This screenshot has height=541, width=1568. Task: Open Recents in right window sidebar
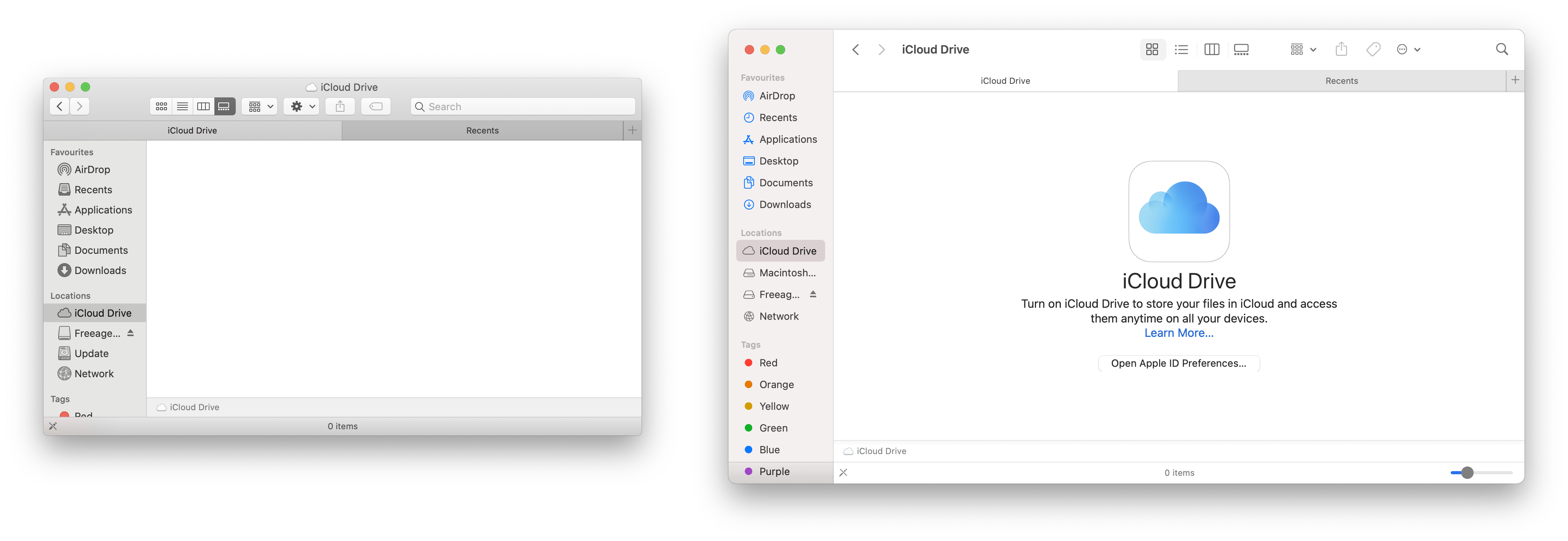pyautogui.click(x=781, y=118)
